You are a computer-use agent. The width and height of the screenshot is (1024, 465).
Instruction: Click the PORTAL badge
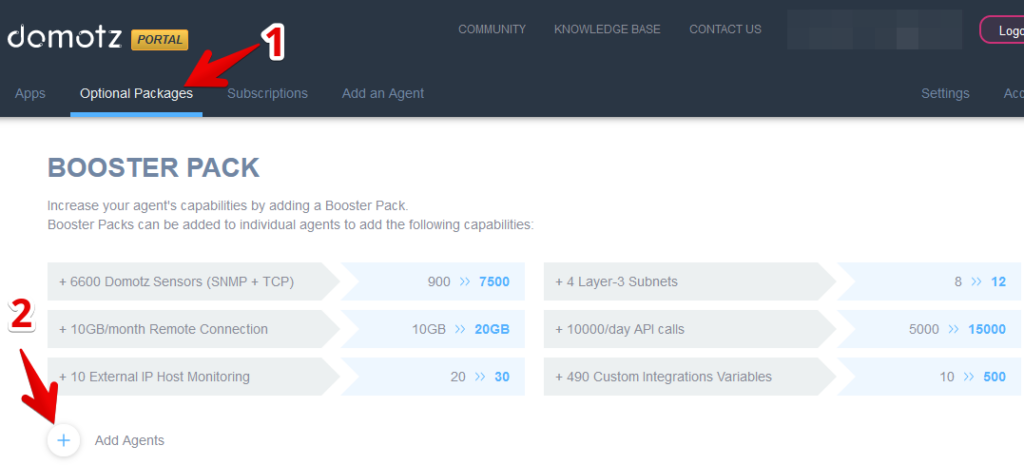(160, 40)
